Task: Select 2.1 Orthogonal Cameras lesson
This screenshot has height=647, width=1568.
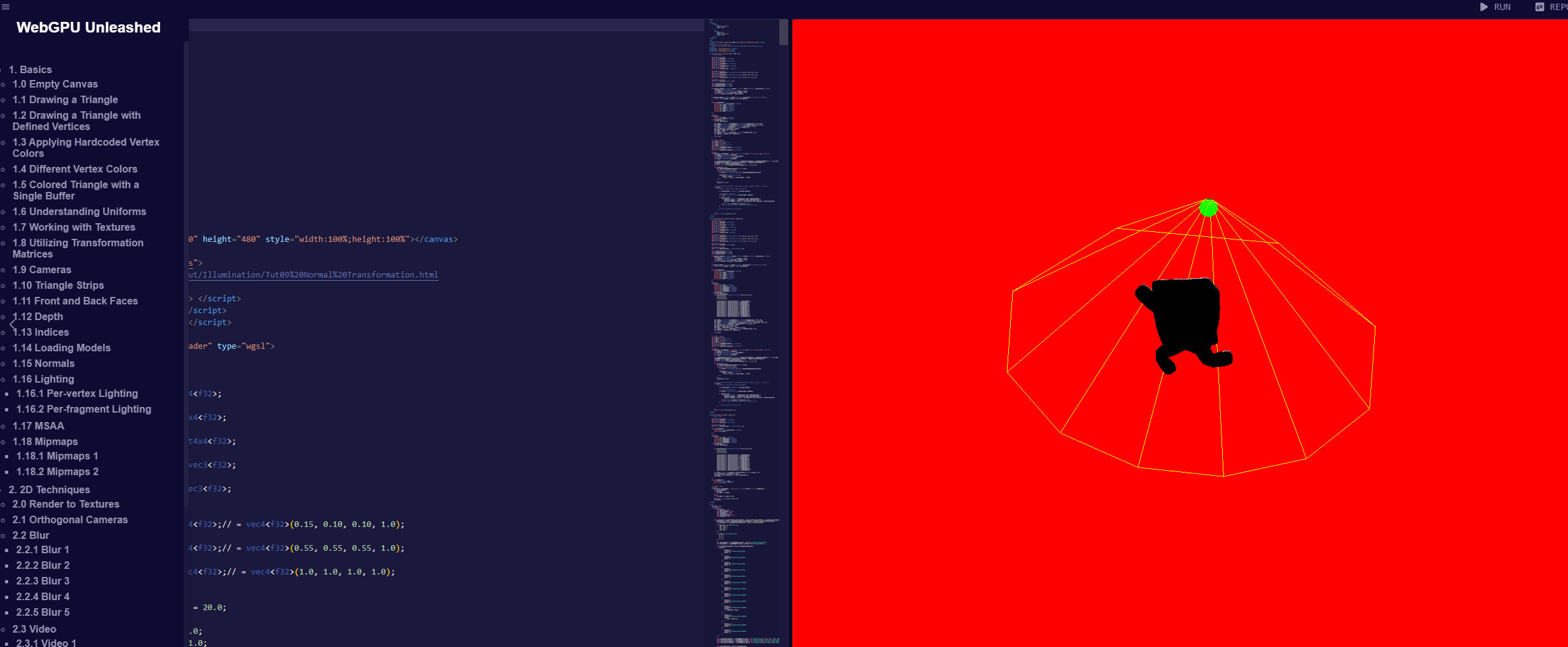Action: [x=70, y=519]
